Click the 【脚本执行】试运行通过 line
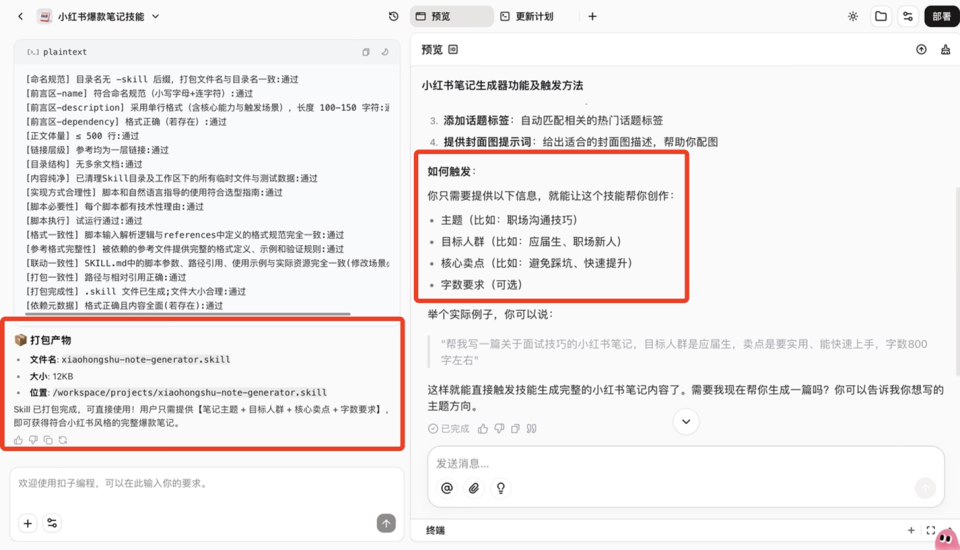 pos(84,220)
